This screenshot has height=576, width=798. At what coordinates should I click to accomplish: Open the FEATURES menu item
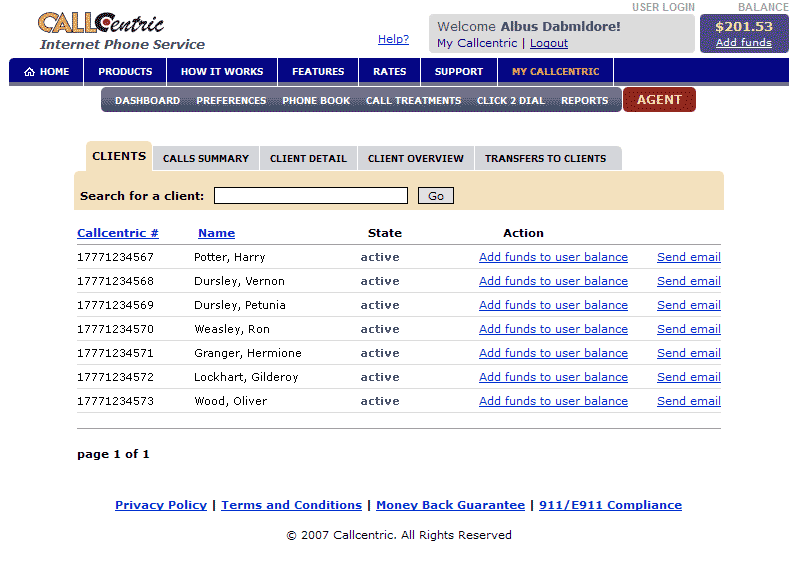pyautogui.click(x=318, y=72)
